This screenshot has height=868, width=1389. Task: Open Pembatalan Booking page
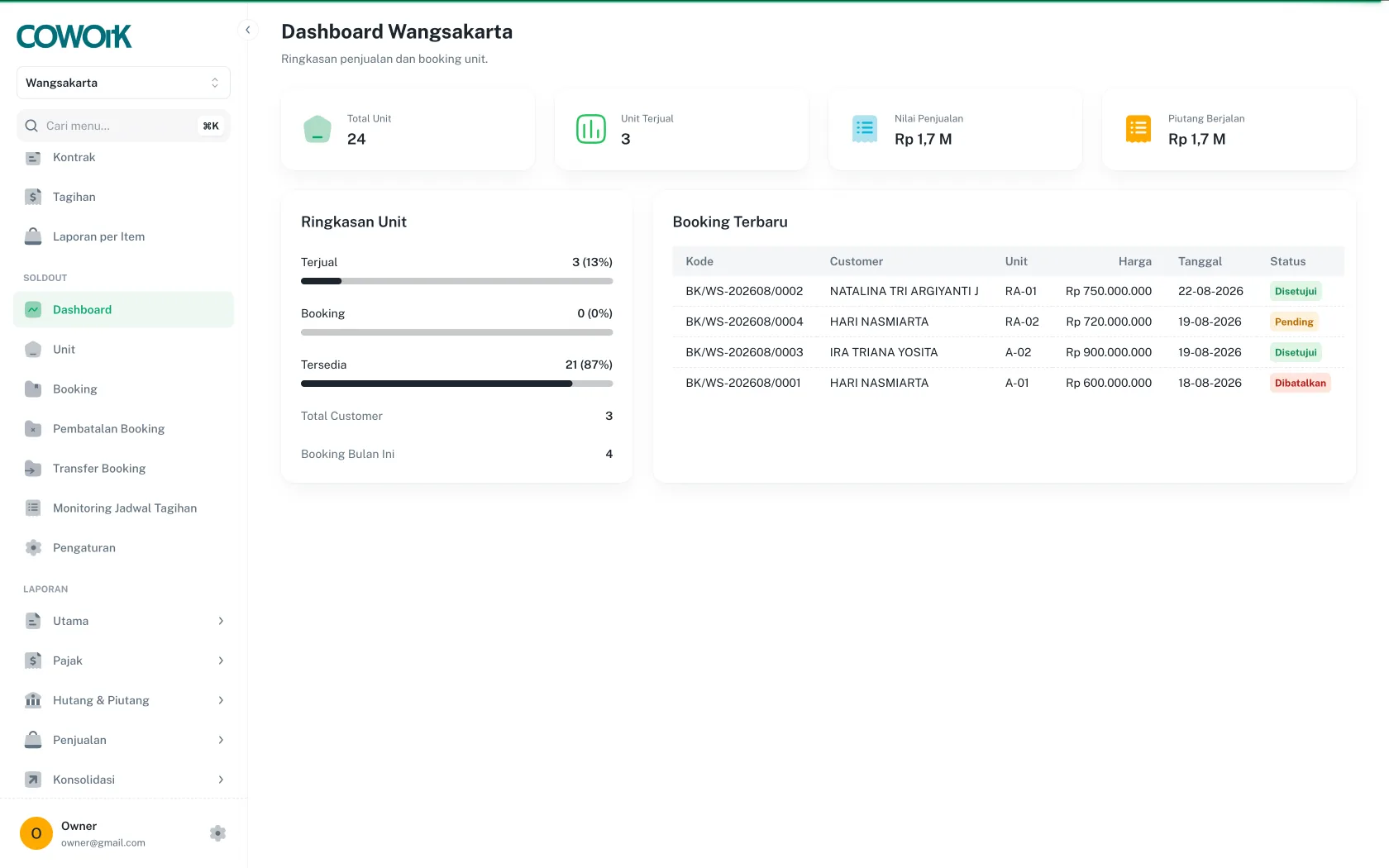click(123, 428)
